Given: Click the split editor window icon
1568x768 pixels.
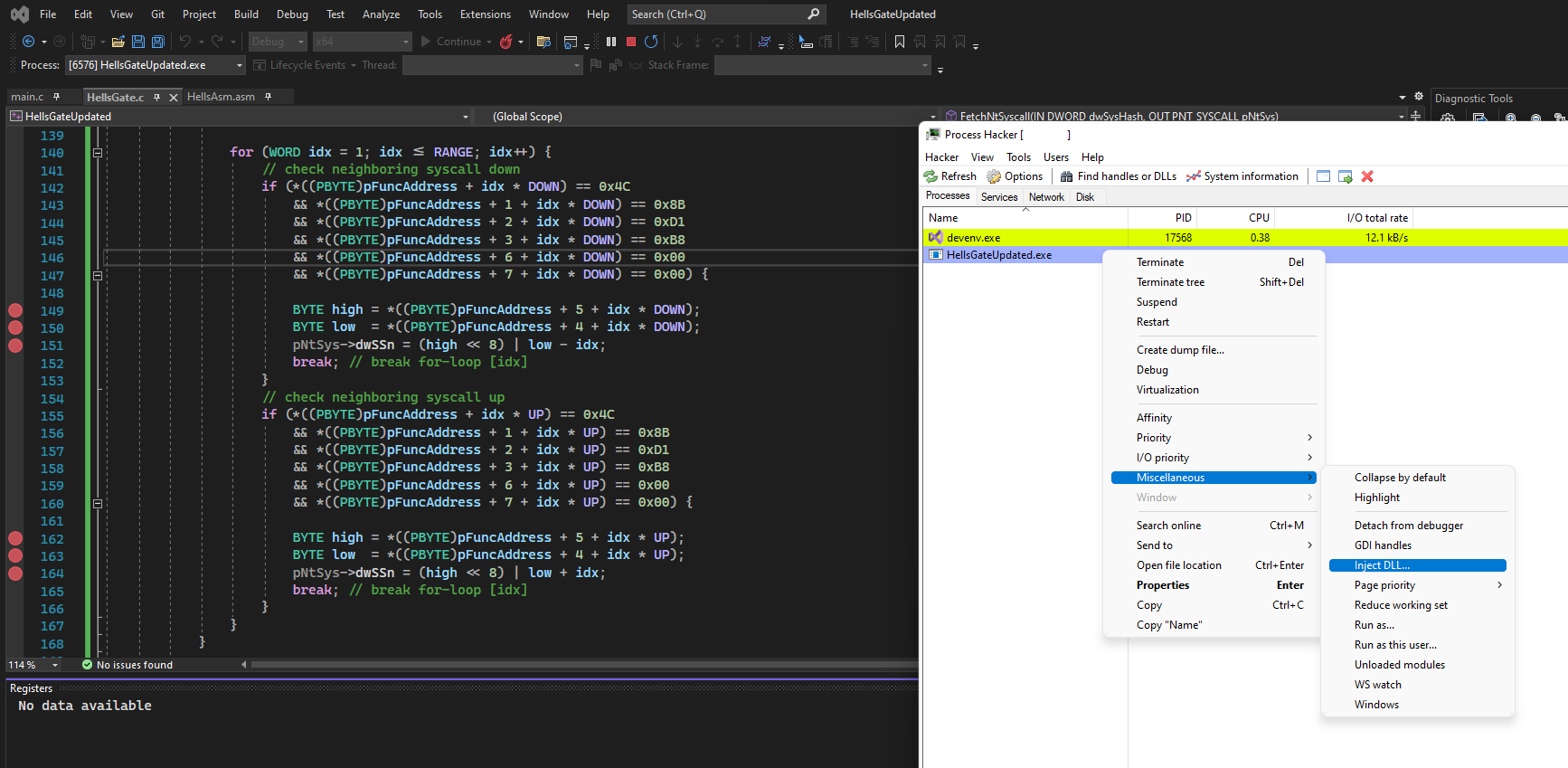Looking at the screenshot, I should (x=1415, y=116).
